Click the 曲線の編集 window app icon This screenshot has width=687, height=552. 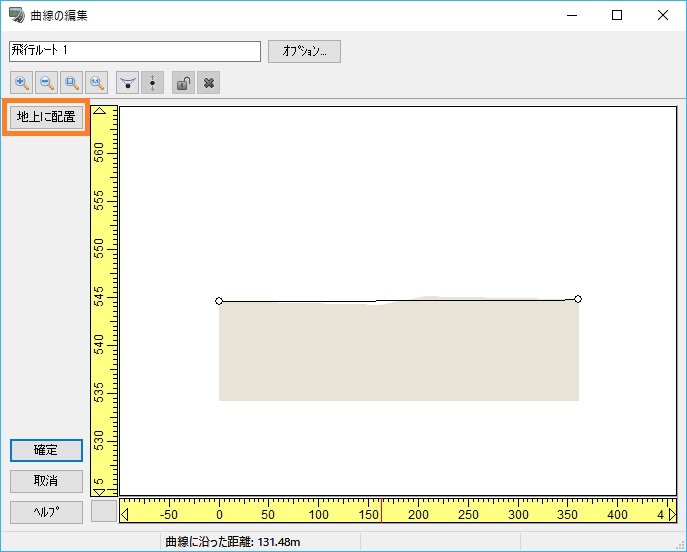pos(17,15)
